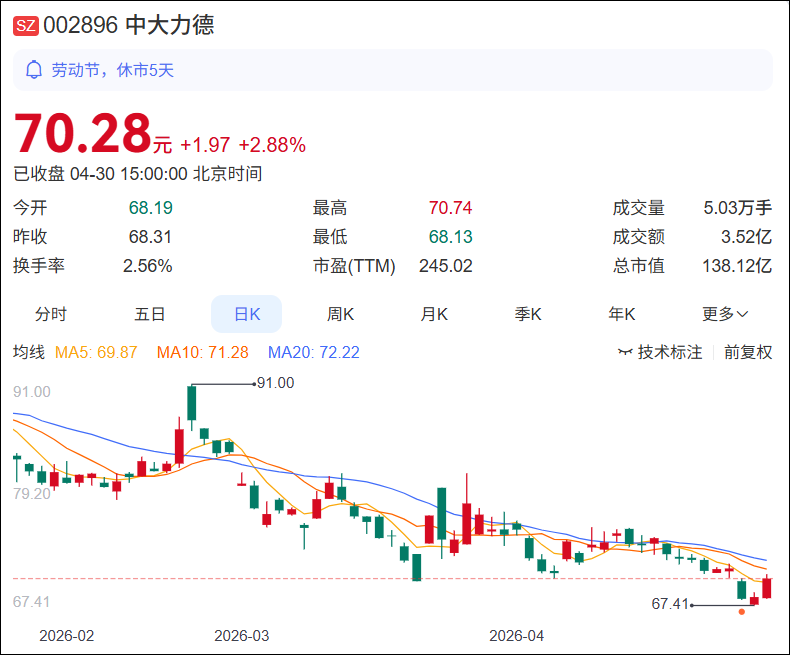Screen dimensions: 790x655
Task: Click the 均线 label
Action: (29, 352)
